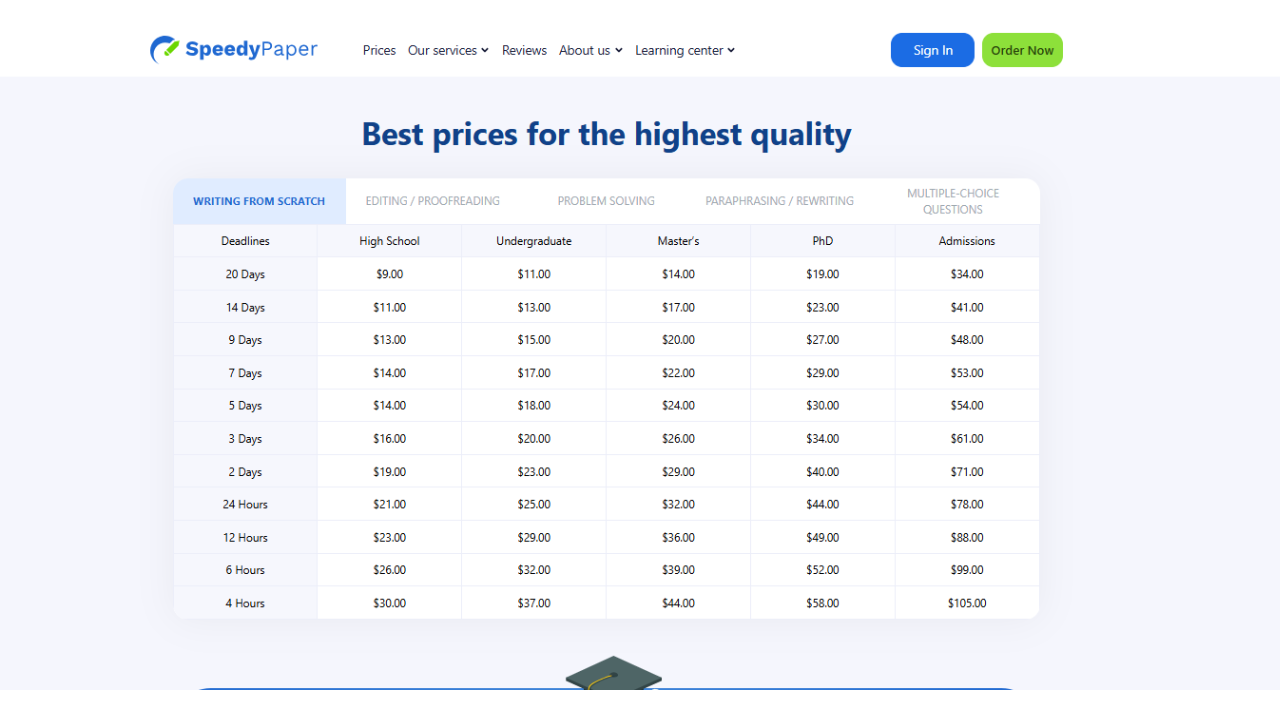Image resolution: width=1280 pixels, height=720 pixels.
Task: Open the About us dropdown menu
Action: point(591,50)
